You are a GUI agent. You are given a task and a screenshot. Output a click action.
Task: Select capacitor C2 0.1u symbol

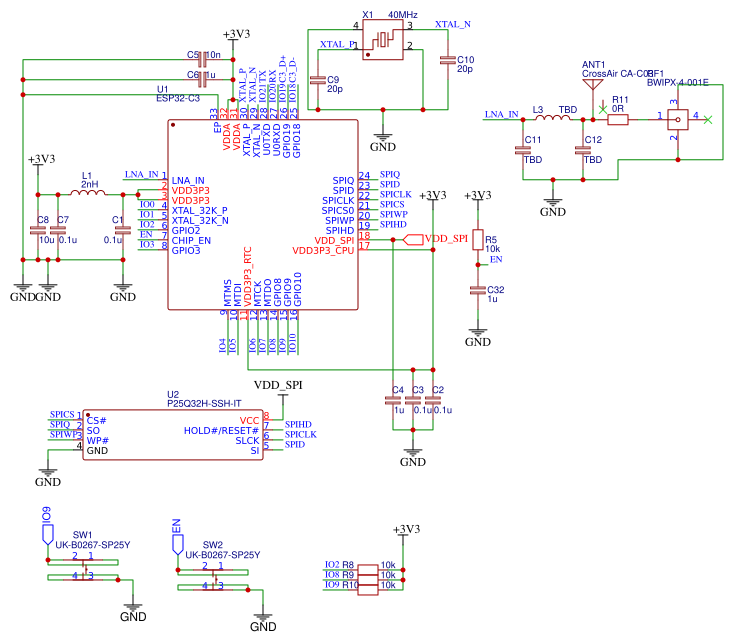[x=433, y=400]
